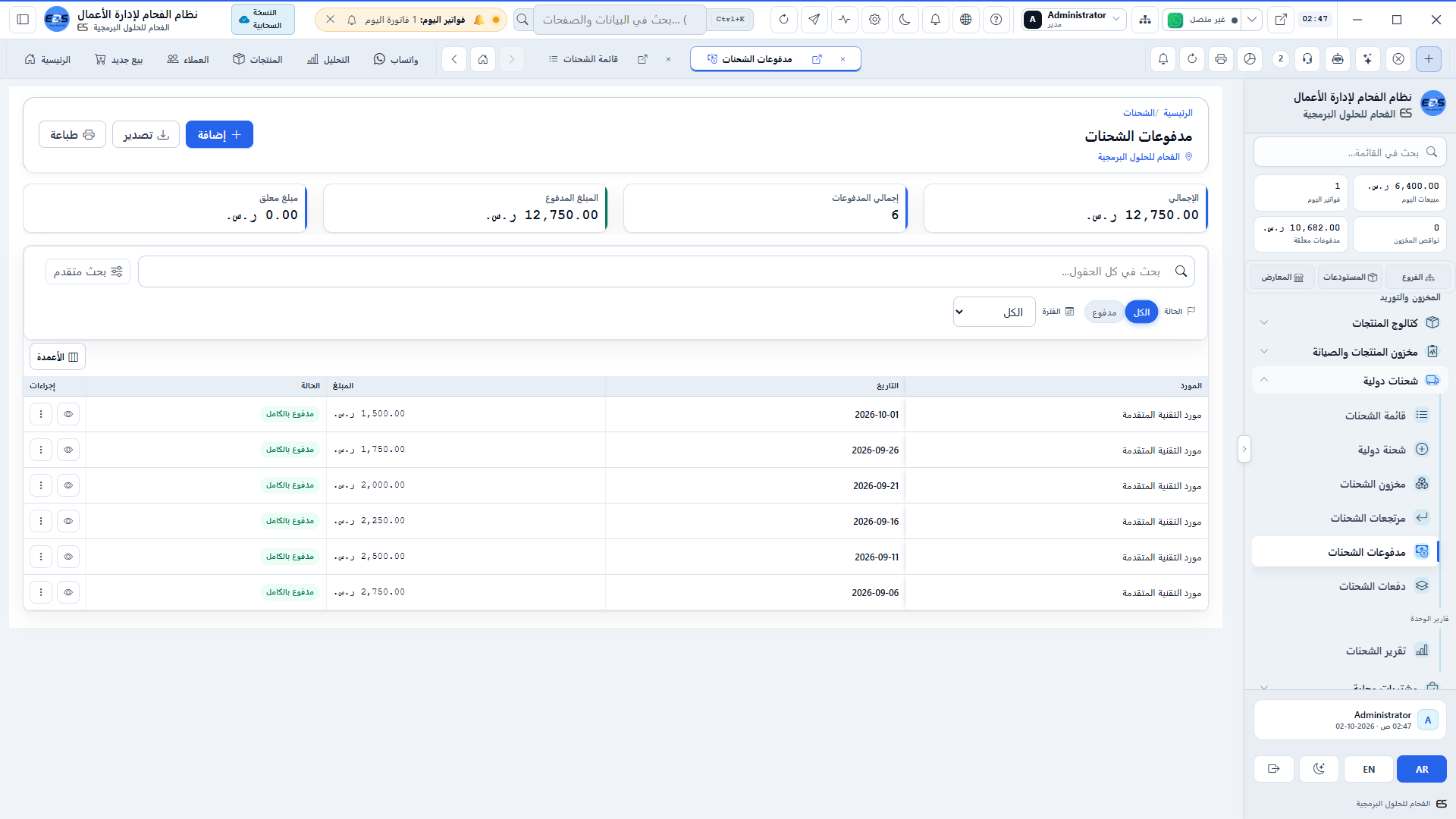Click the home icon in tab bar
Screen dimensions: 1456x819
pos(483,59)
